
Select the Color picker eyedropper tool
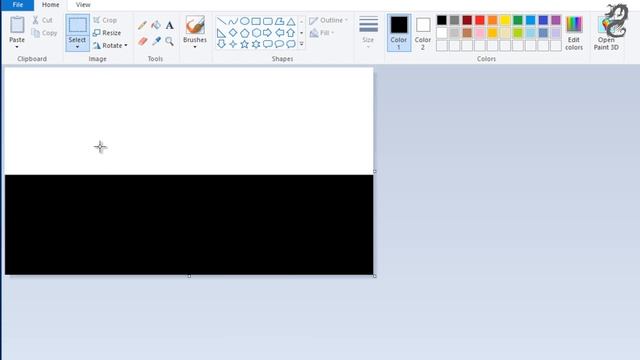[x=156, y=41]
